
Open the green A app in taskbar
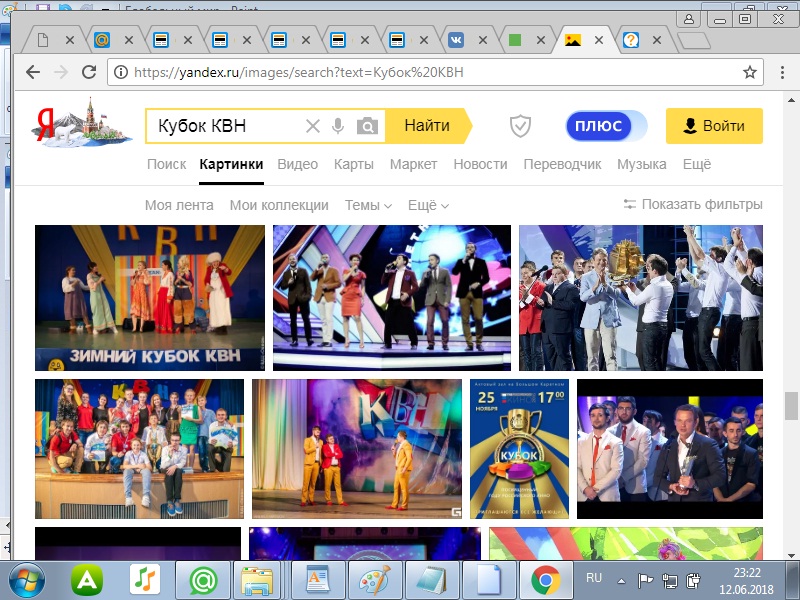[87, 580]
